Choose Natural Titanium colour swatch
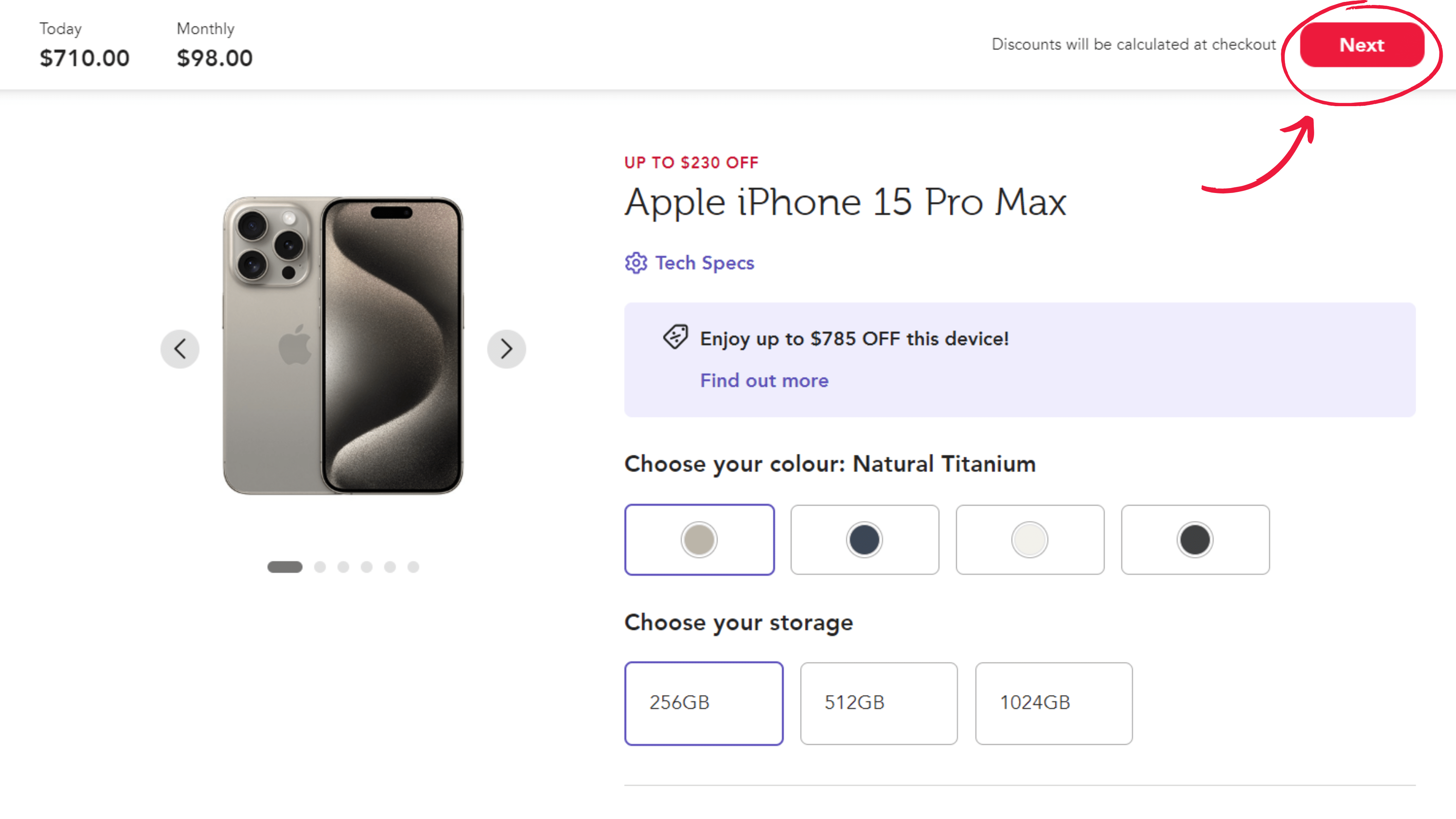Screen dimensions: 1456x819 tap(699, 540)
